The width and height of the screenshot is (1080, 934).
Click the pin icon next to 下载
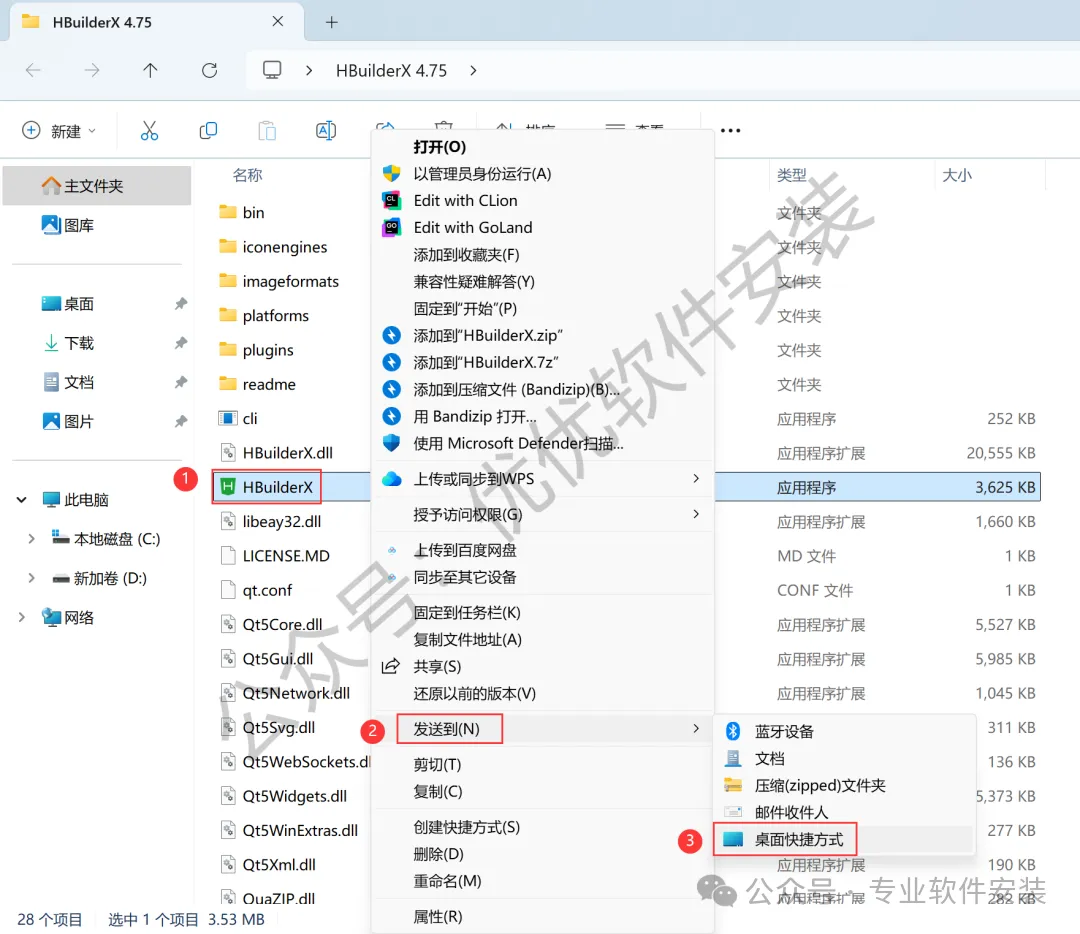[180, 343]
